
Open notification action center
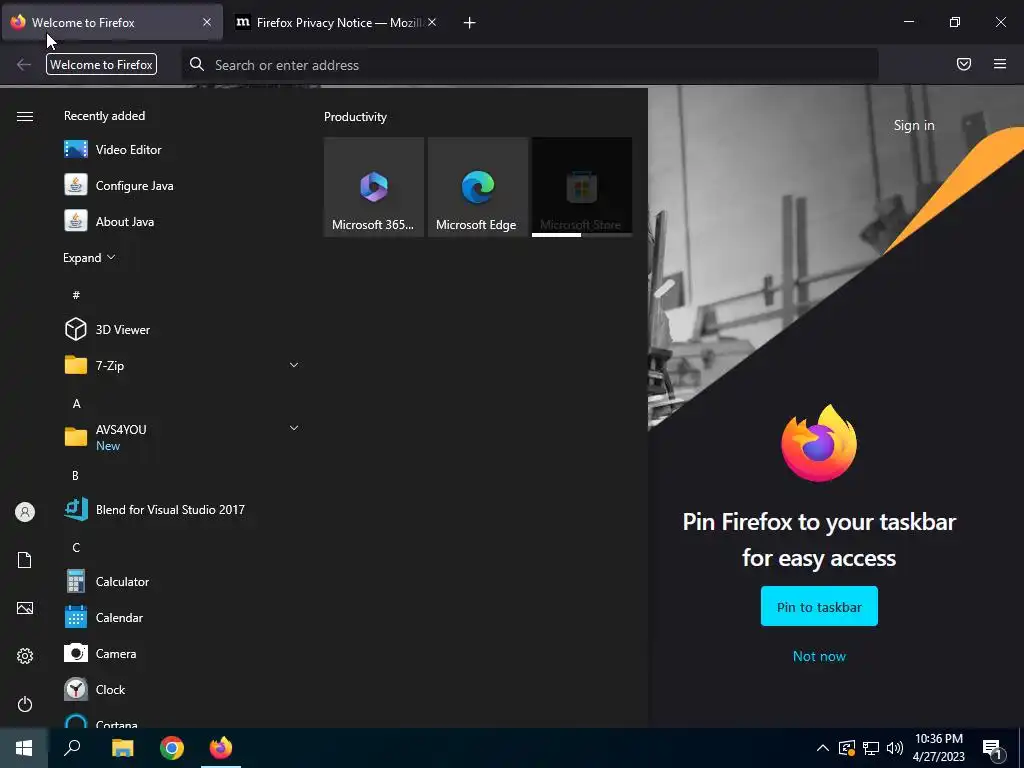tap(992, 748)
